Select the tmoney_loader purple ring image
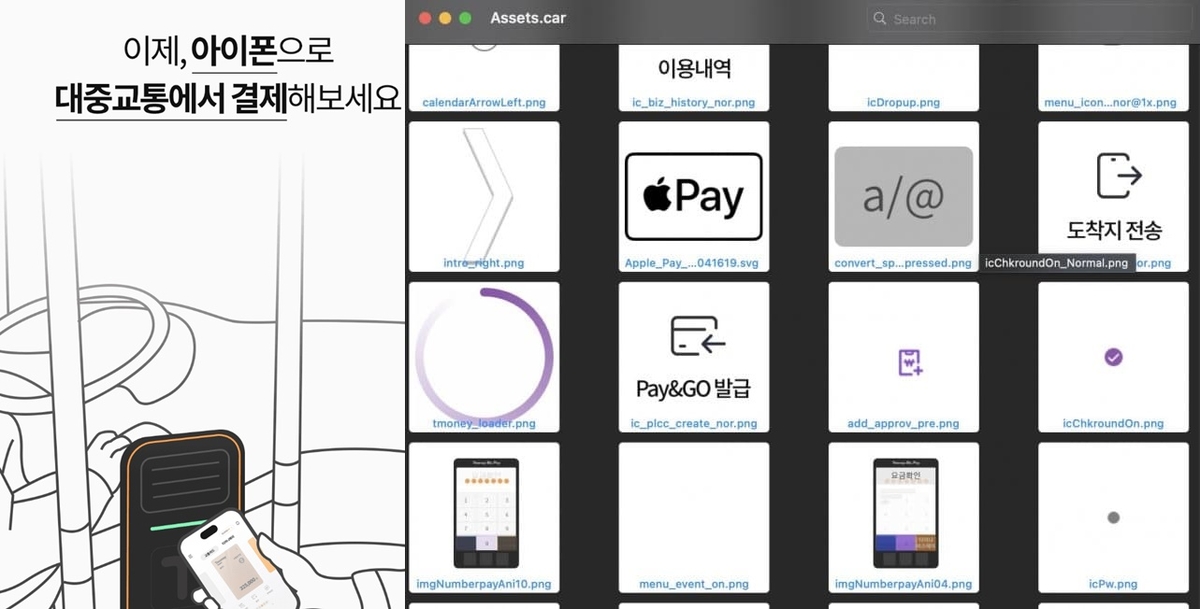 pyautogui.click(x=484, y=355)
